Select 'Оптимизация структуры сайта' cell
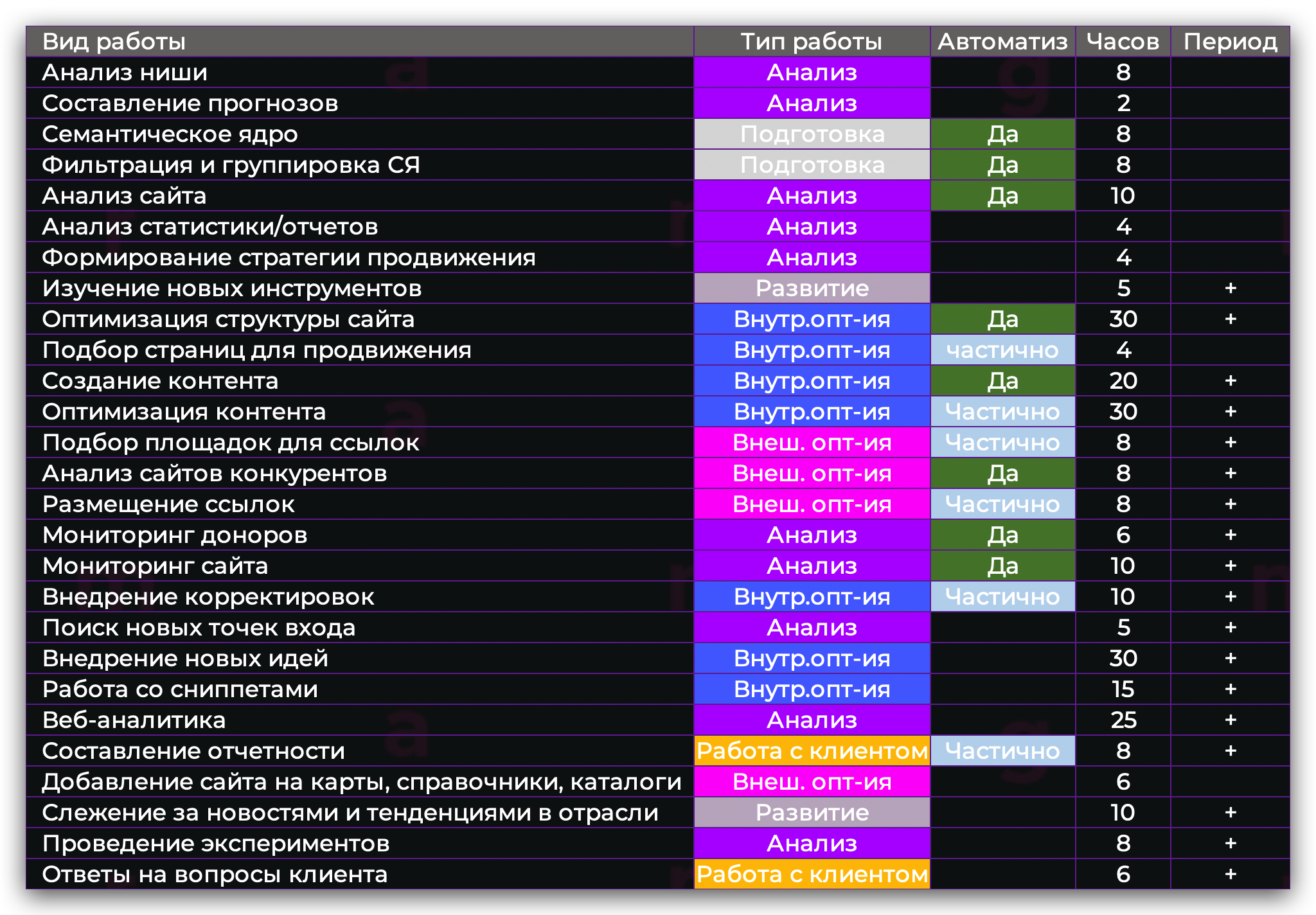 (x=360, y=319)
